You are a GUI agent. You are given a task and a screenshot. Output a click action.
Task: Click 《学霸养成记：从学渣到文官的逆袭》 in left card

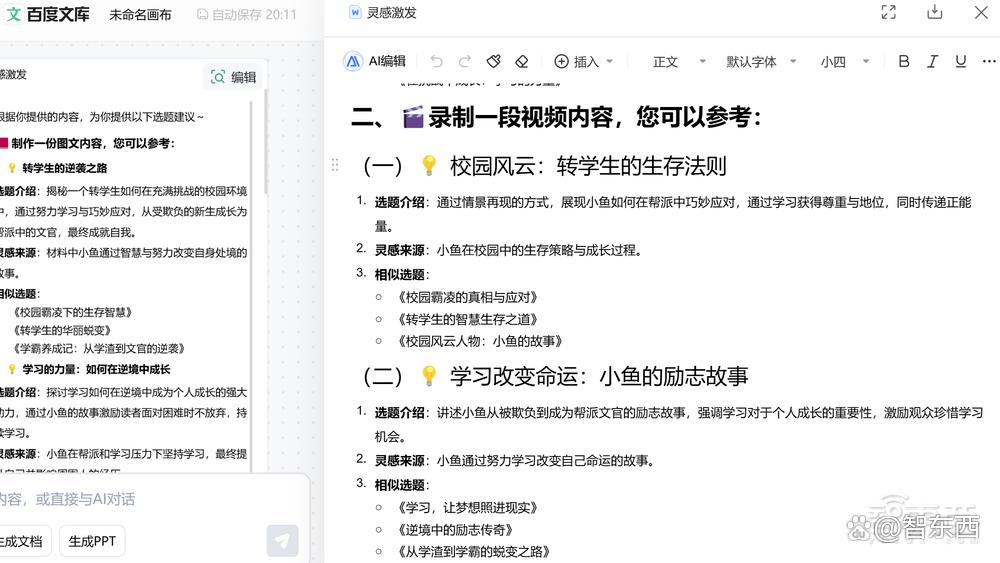[x=99, y=349]
